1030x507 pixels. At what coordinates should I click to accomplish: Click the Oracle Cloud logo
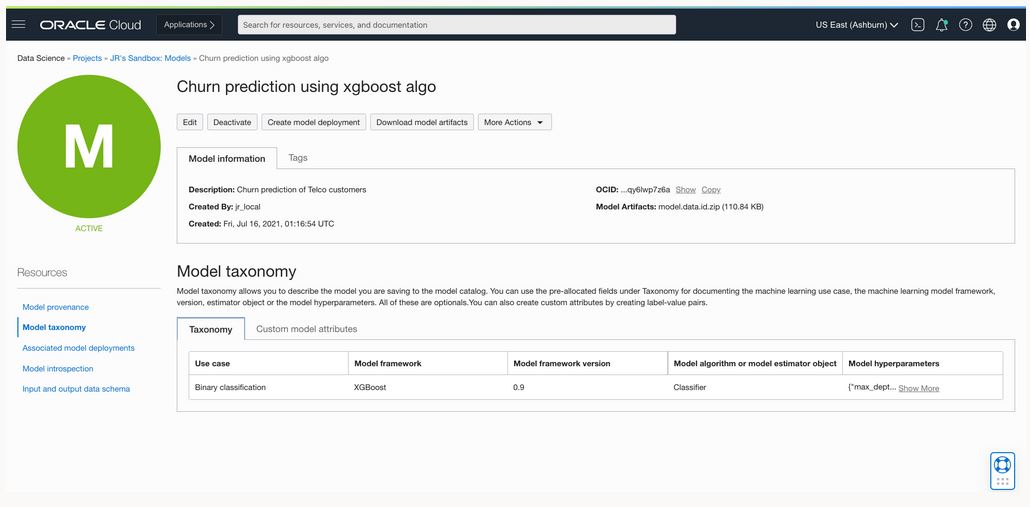point(91,25)
